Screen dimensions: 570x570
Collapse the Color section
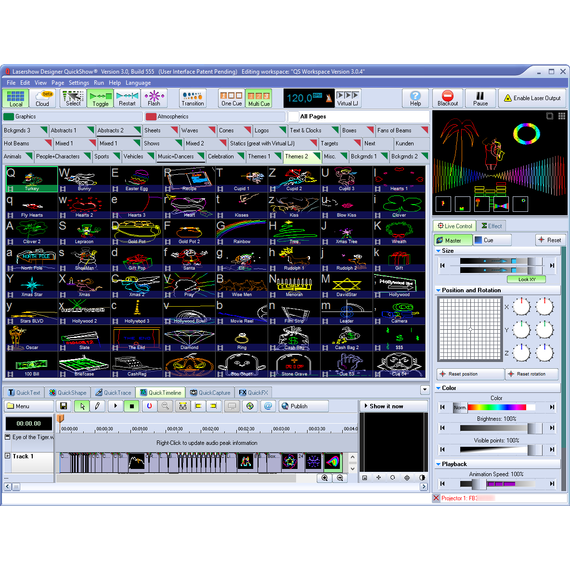pyautogui.click(x=438, y=388)
